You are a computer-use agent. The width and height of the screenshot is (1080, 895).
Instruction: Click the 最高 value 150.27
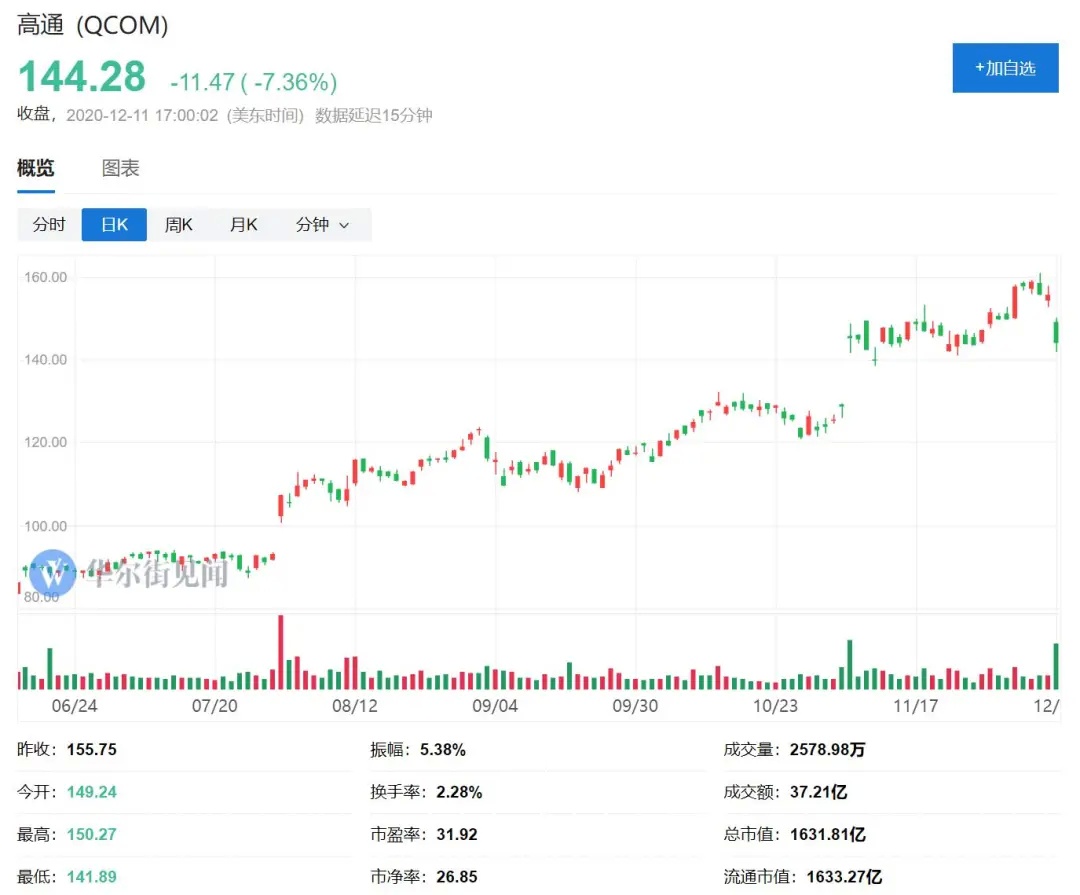coord(92,834)
